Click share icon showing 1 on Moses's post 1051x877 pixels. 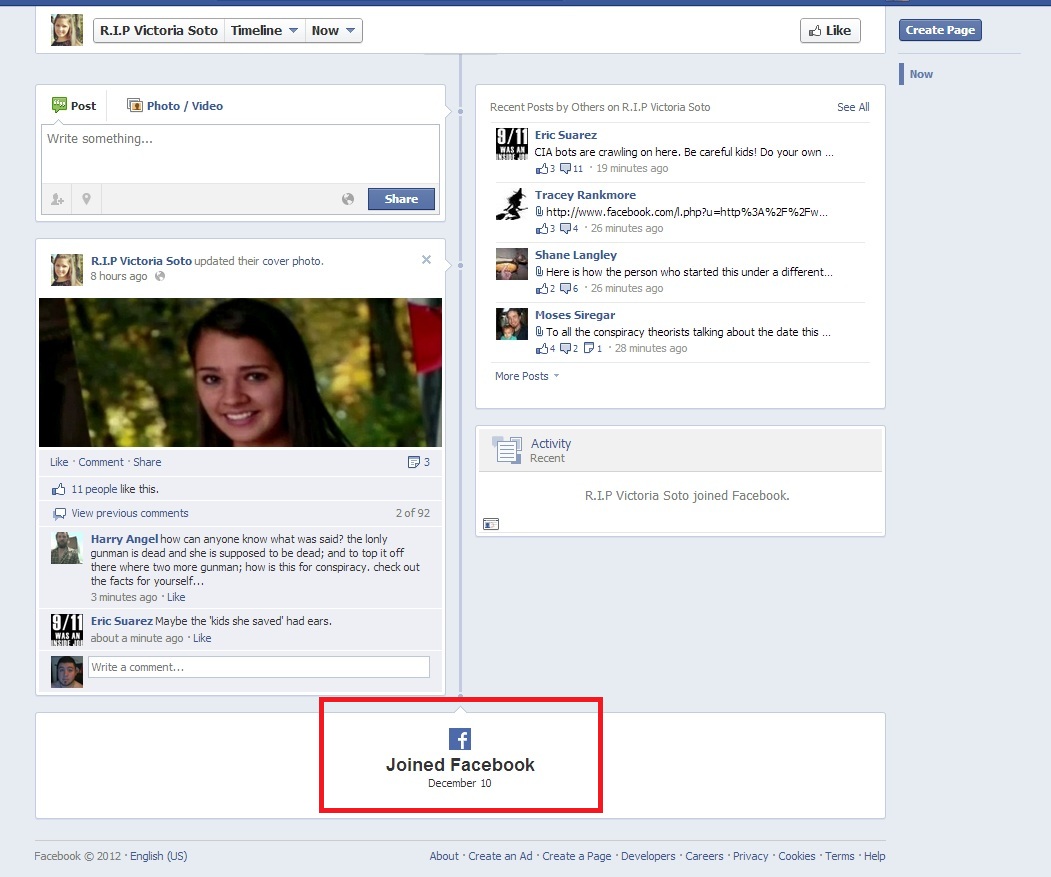[589, 348]
